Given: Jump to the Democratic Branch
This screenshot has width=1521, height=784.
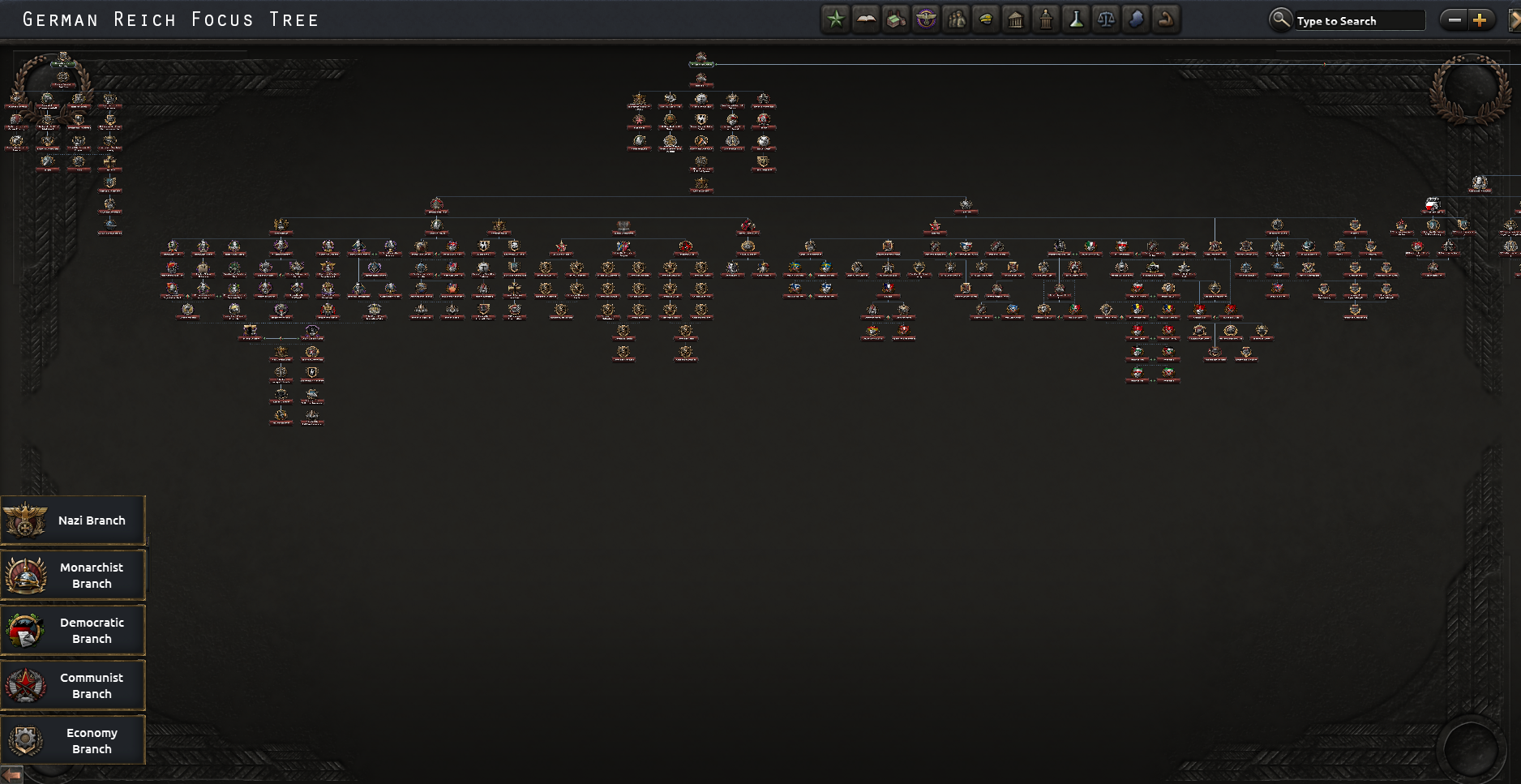Looking at the screenshot, I should (x=73, y=631).
